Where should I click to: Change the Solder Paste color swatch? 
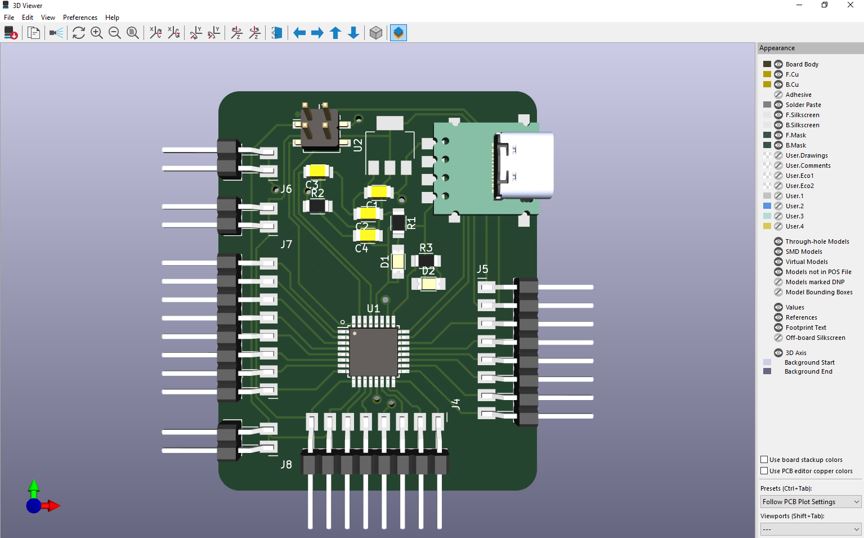pos(767,105)
